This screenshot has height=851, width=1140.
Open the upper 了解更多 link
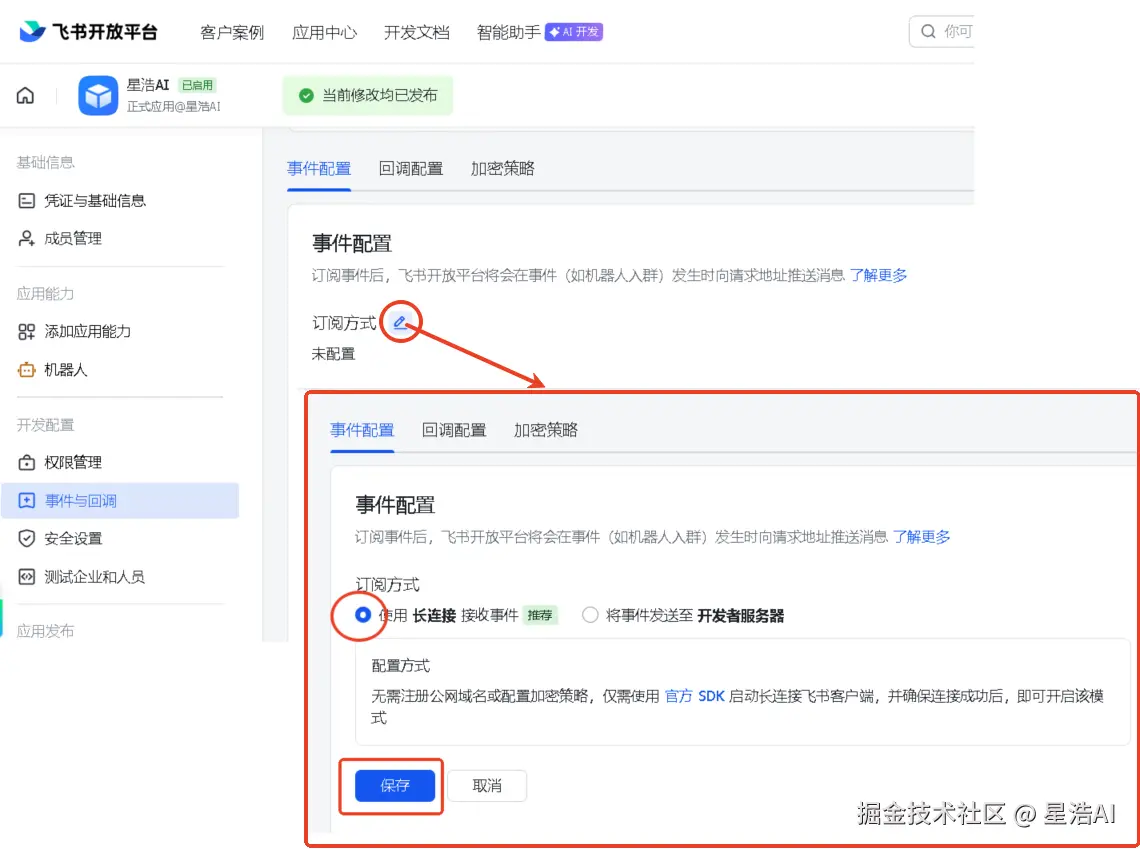pos(878,275)
